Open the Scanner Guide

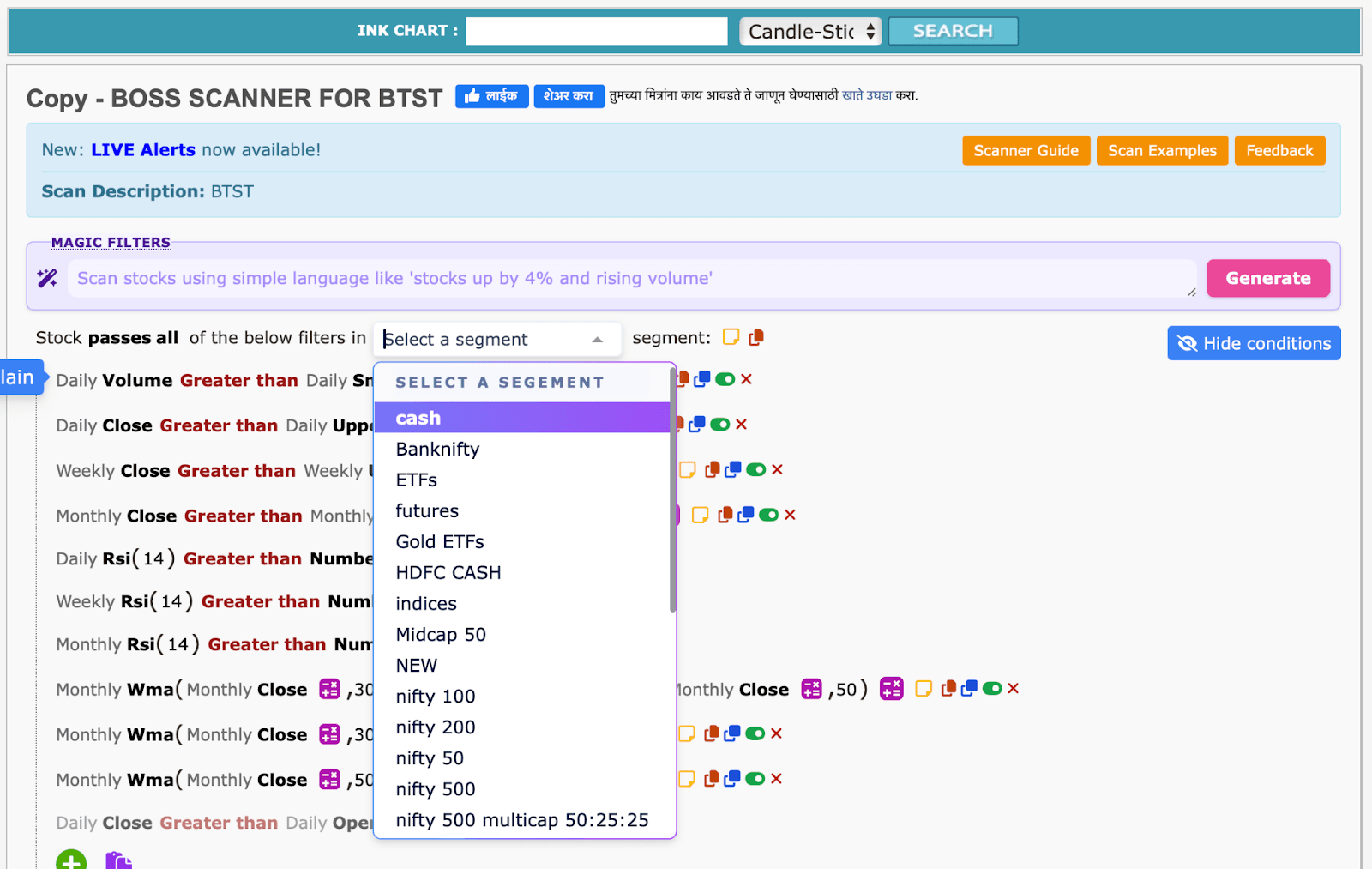(x=1026, y=150)
